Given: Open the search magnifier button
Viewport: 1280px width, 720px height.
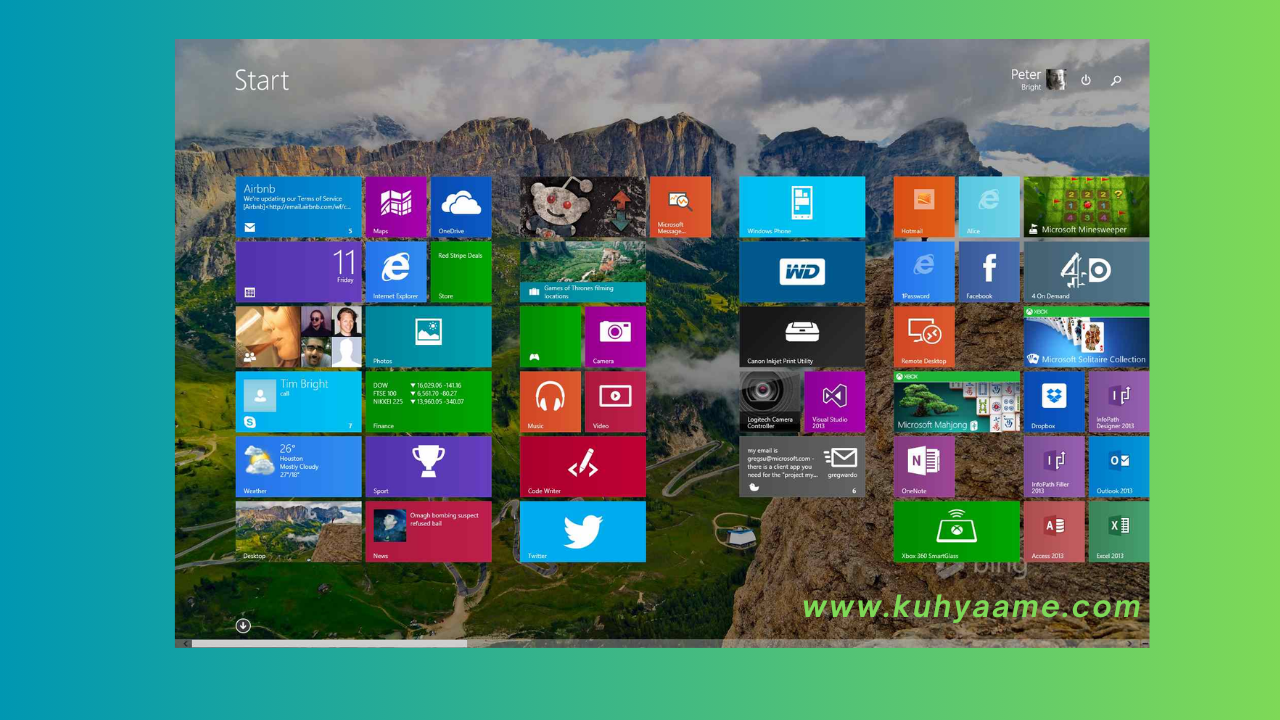Looking at the screenshot, I should 1116,80.
